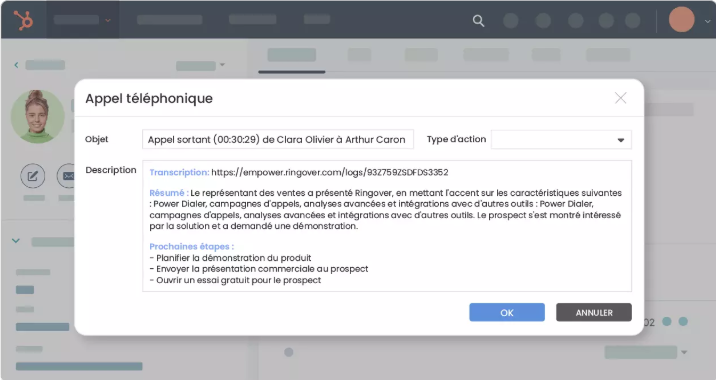The height and width of the screenshot is (380, 716).
Task: Click the email envelope icon behind the dialog
Action: (67, 176)
